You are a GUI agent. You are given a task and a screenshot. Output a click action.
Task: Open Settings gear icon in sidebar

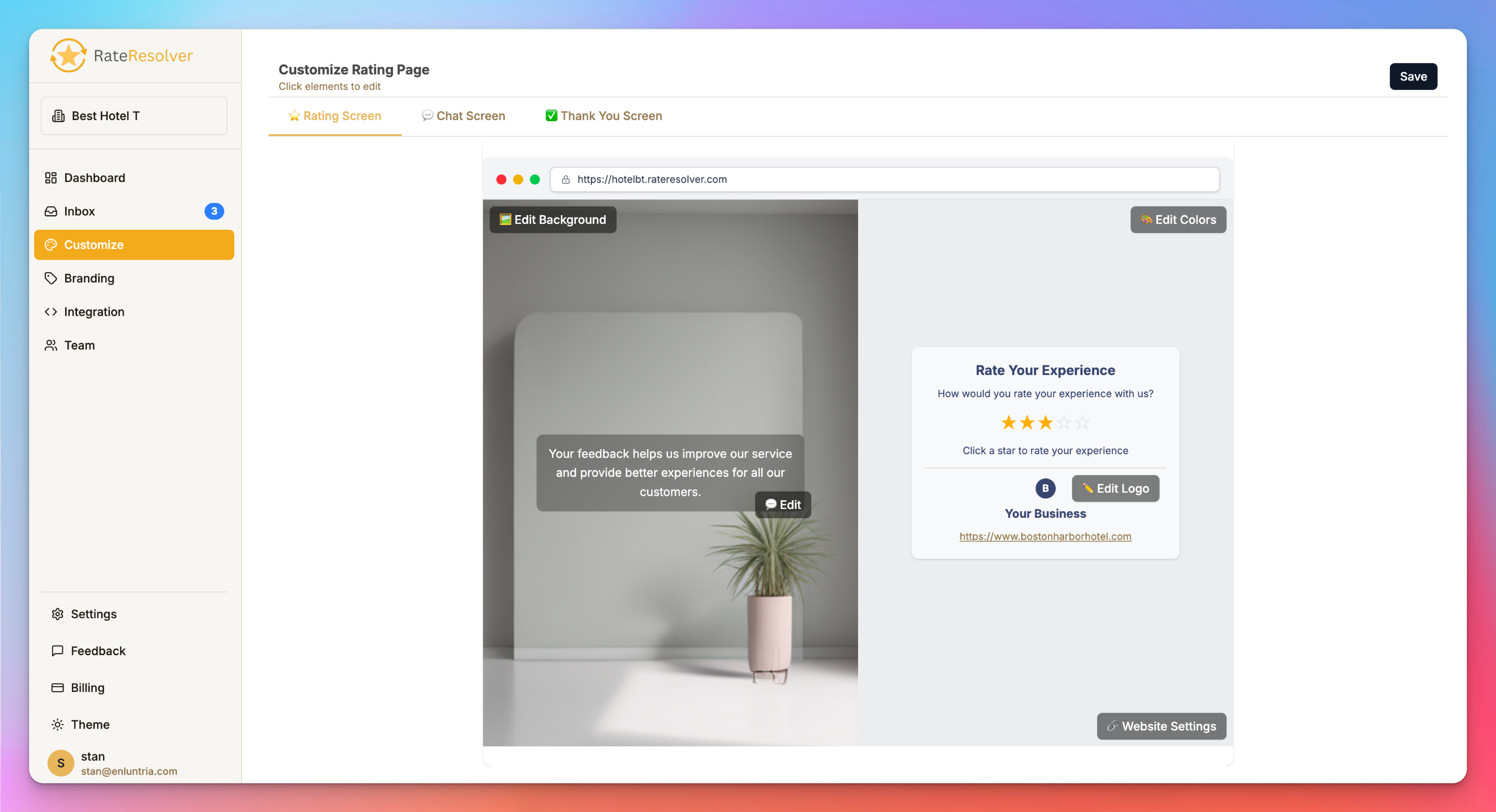pos(58,614)
